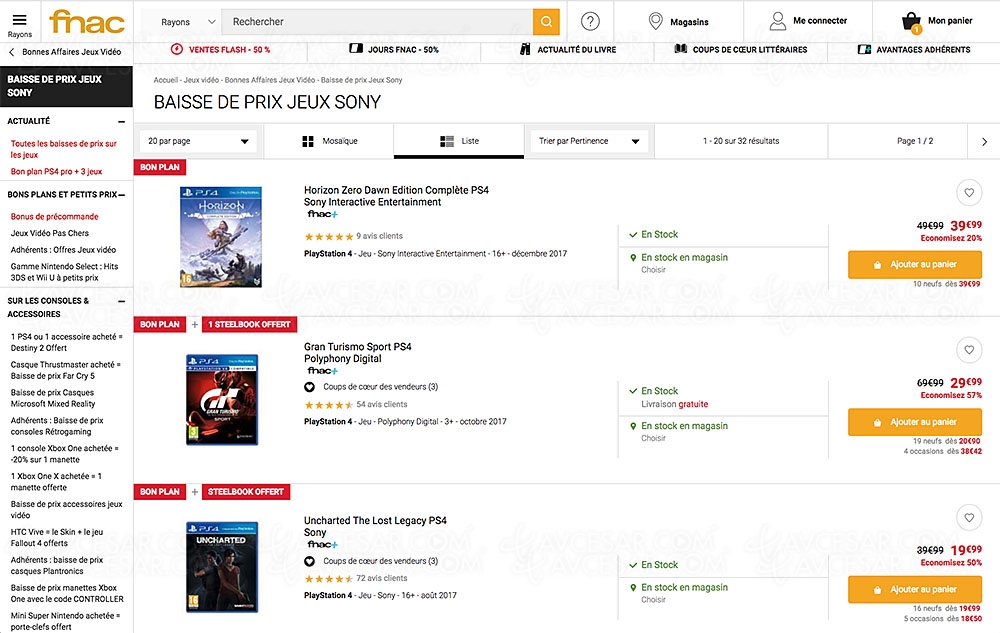Click Choisir under Horizon store stock
This screenshot has width=1000, height=633.
653,270
